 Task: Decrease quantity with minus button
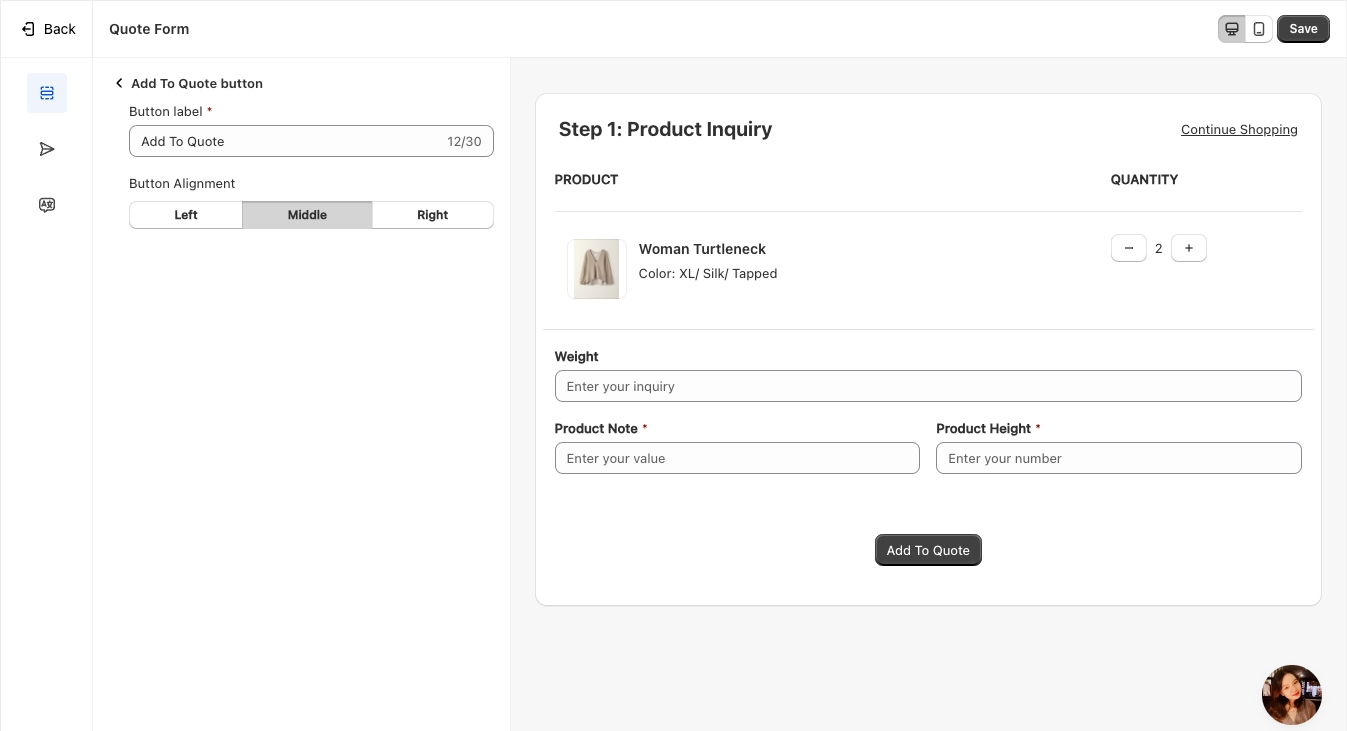point(1129,248)
